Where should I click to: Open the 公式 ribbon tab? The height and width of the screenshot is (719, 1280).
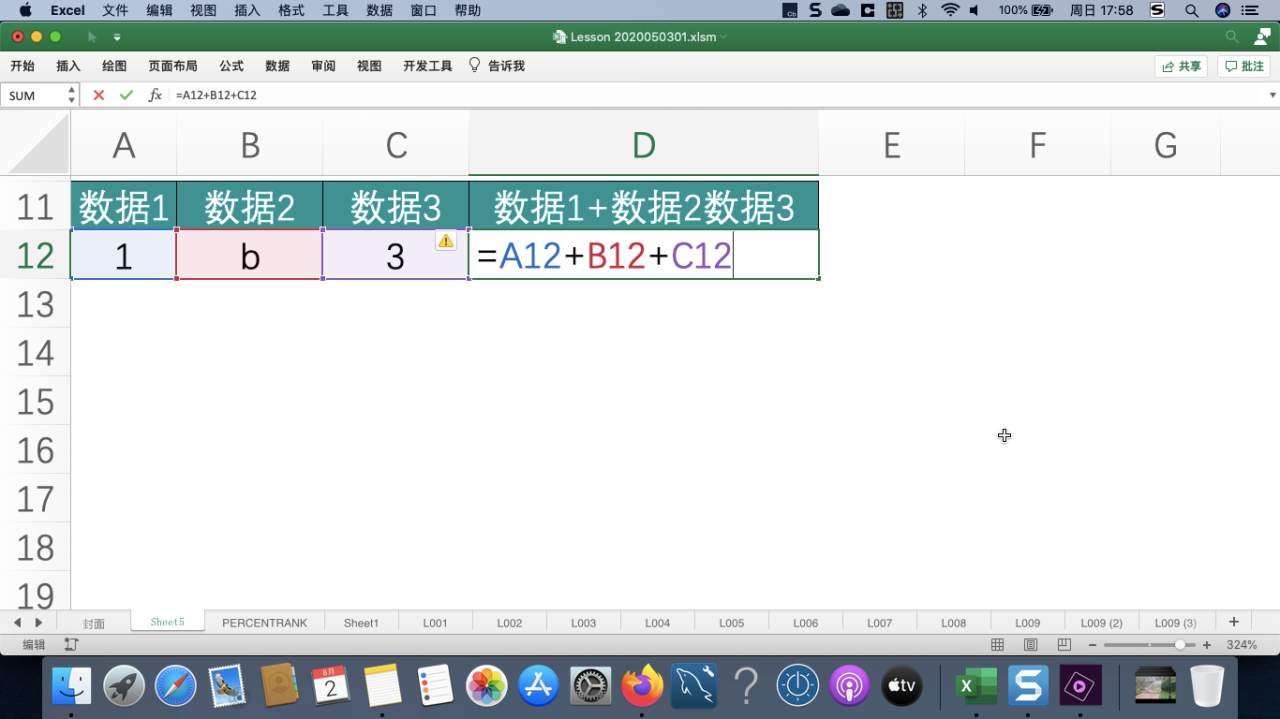coord(231,66)
